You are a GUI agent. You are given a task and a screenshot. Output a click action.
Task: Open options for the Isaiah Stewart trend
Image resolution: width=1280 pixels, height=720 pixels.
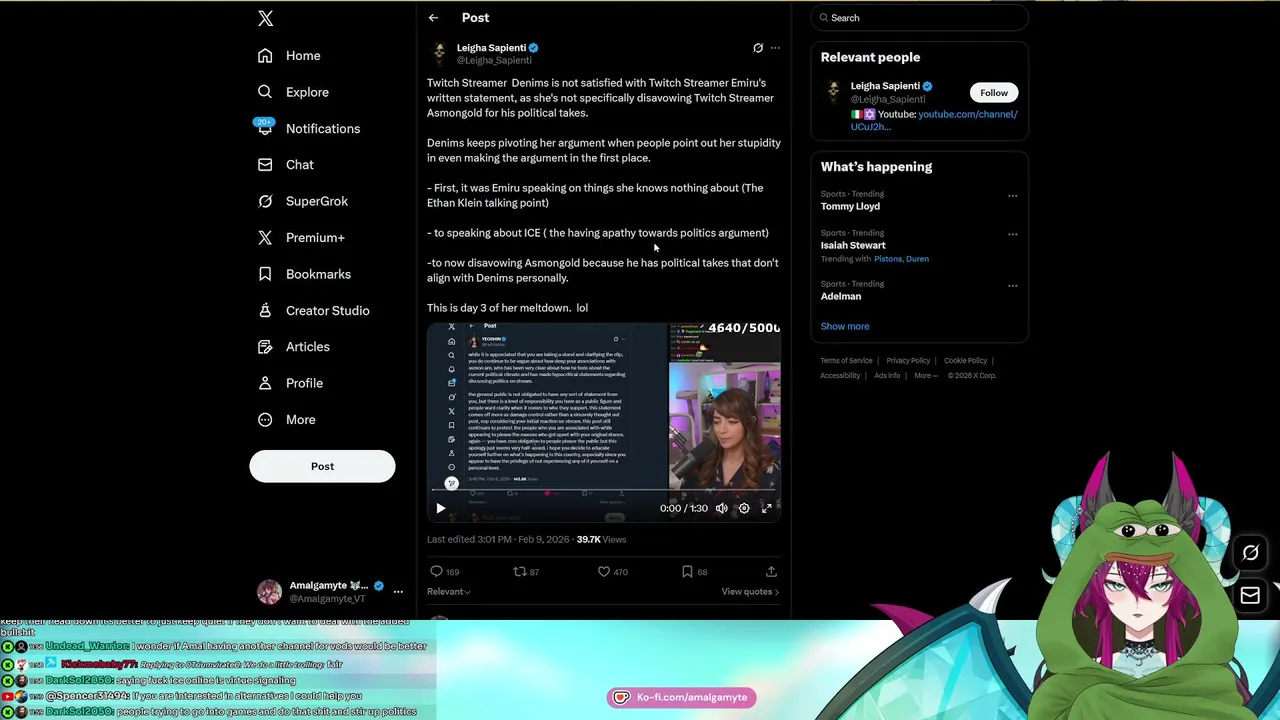coord(1012,235)
